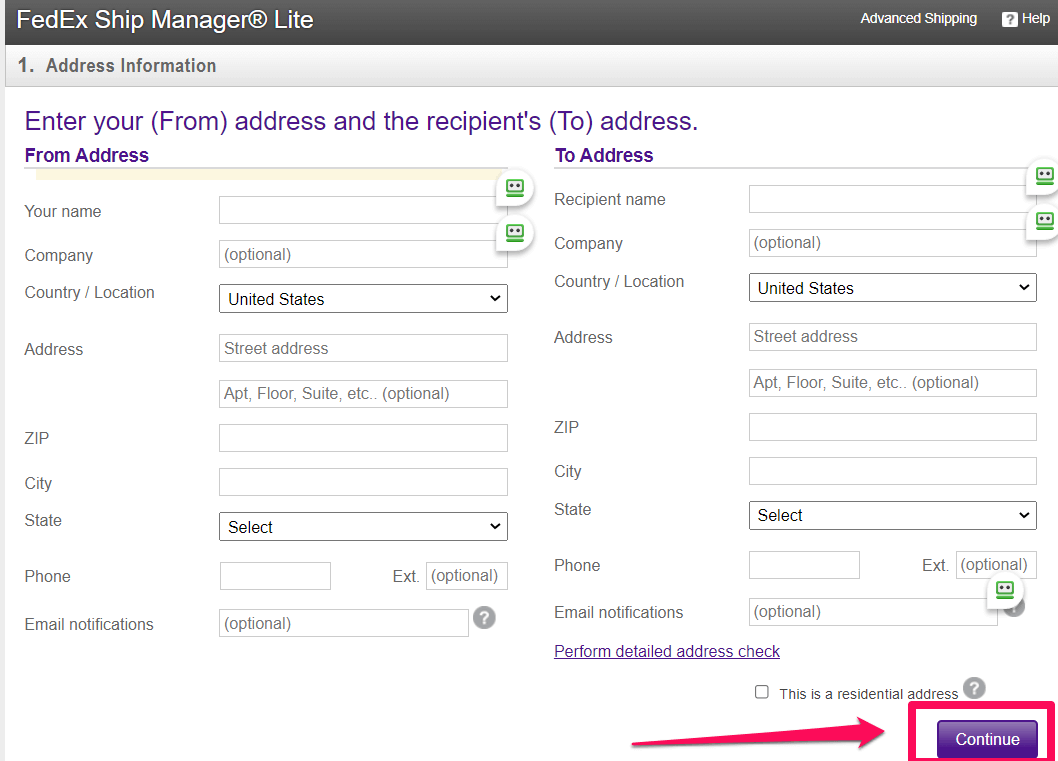Click the "Enter your (From) address" instruction heading
The height and width of the screenshot is (761, 1058).
[361, 121]
